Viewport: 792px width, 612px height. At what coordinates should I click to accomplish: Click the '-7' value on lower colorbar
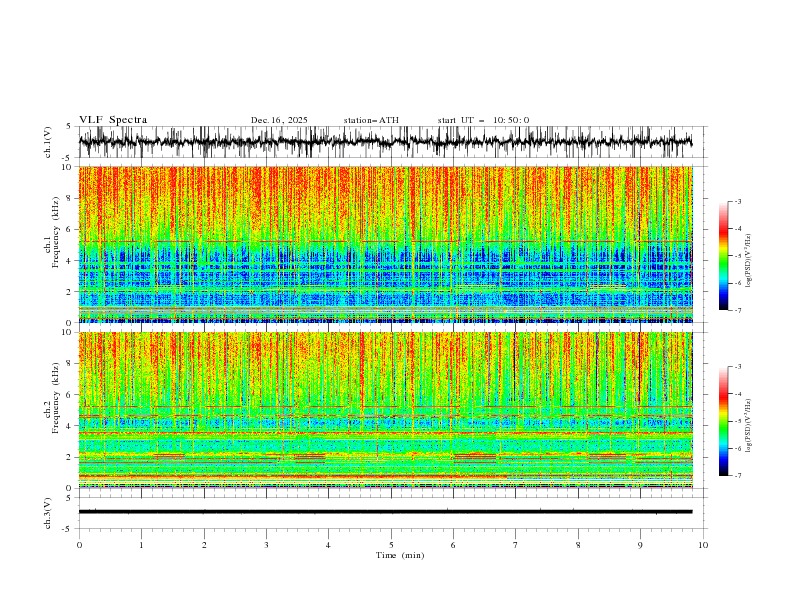pos(738,476)
